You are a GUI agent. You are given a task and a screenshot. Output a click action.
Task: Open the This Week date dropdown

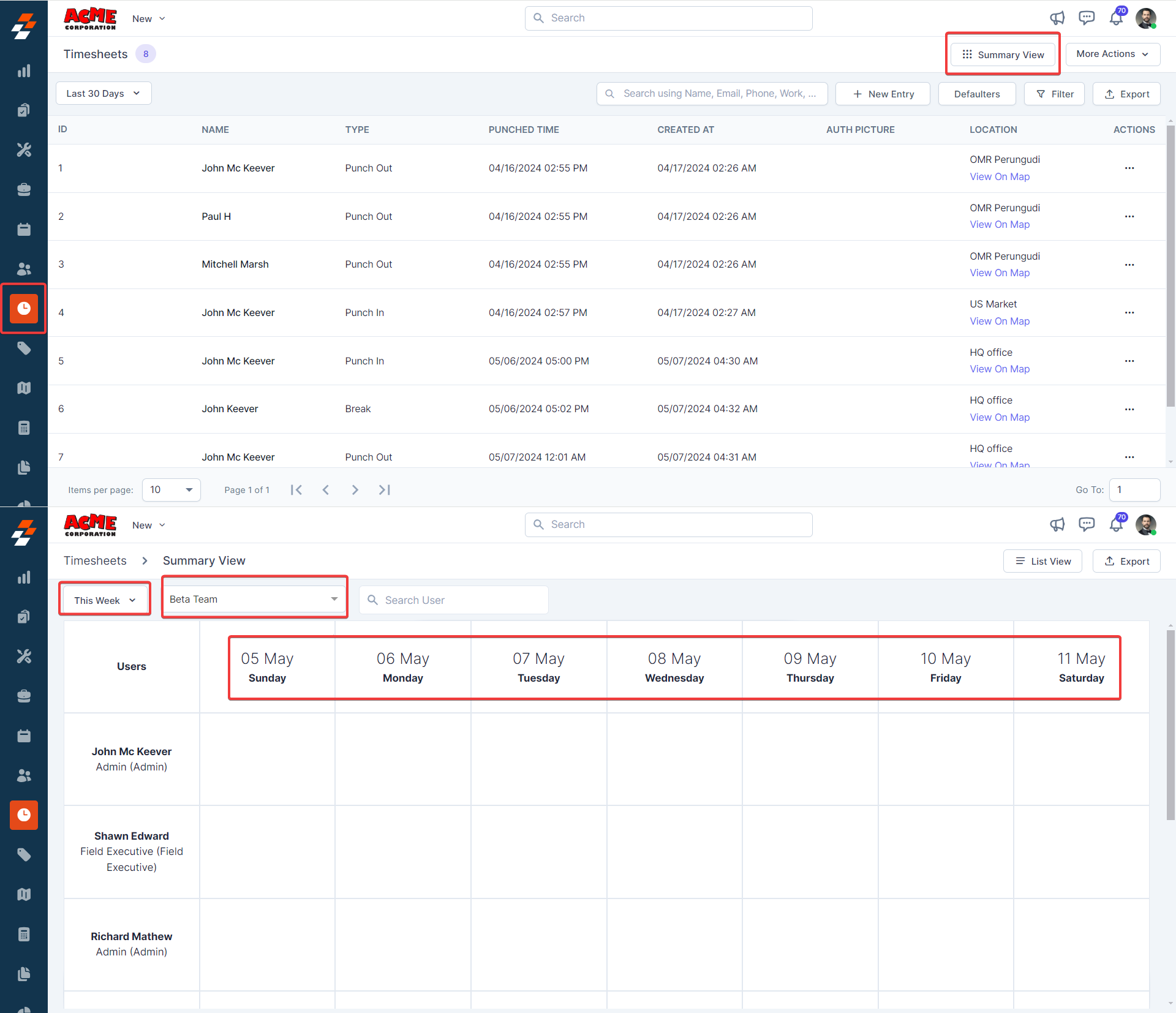105,600
